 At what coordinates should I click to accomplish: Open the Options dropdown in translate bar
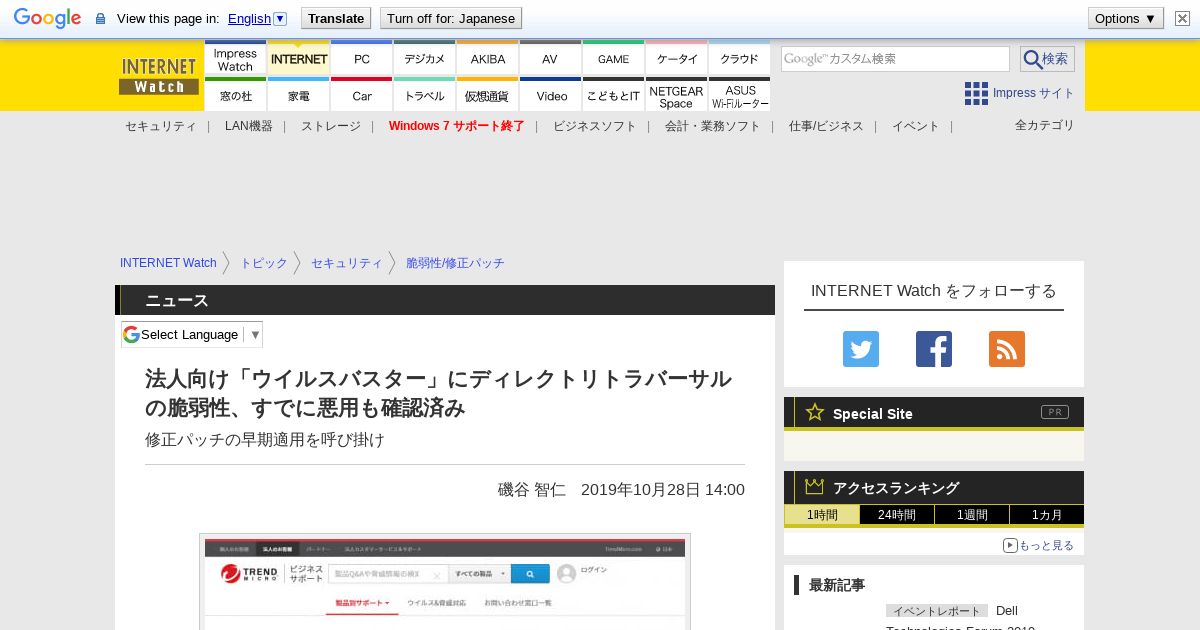[x=1126, y=18]
